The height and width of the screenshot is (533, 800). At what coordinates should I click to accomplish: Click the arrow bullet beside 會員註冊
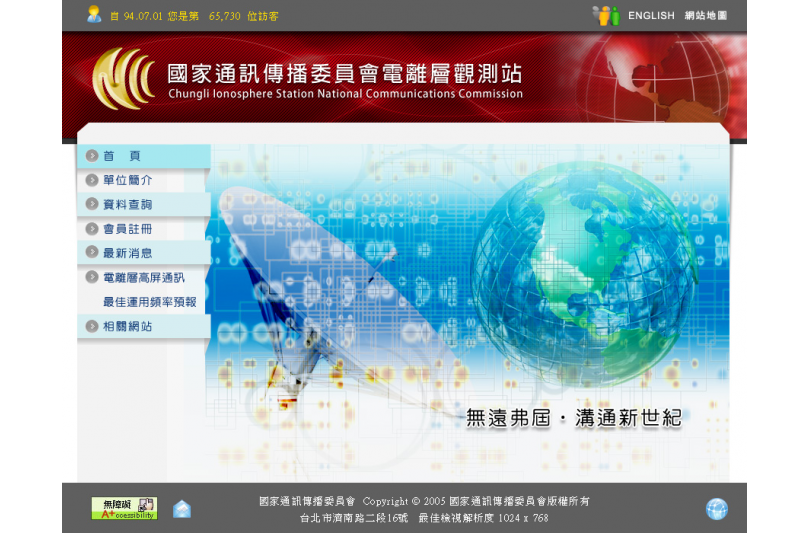pos(92,229)
